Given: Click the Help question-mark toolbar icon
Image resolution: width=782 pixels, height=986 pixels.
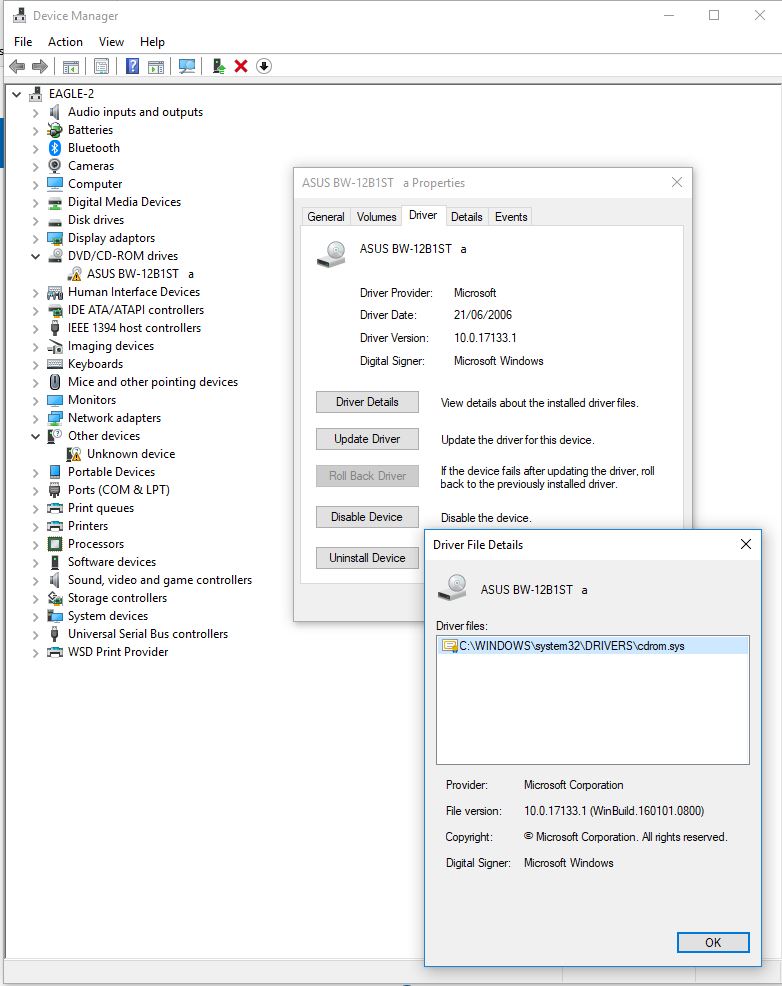Looking at the screenshot, I should [x=133, y=66].
